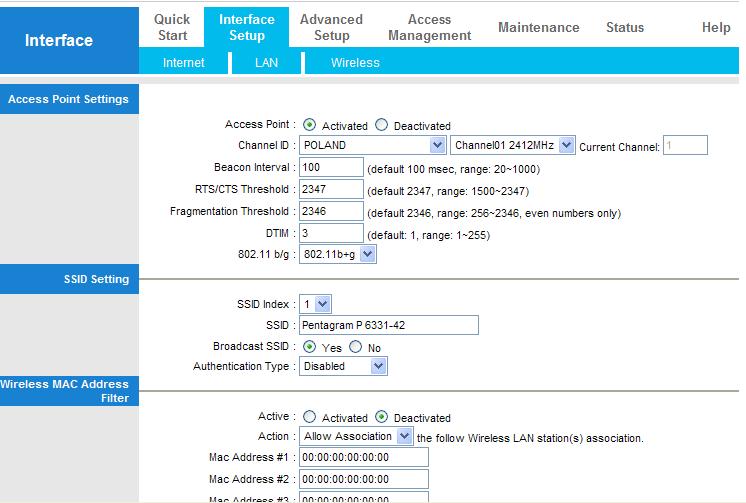Image resolution: width=746 pixels, height=503 pixels.
Task: Click the 'Channel ID' label
Action: [263, 145]
